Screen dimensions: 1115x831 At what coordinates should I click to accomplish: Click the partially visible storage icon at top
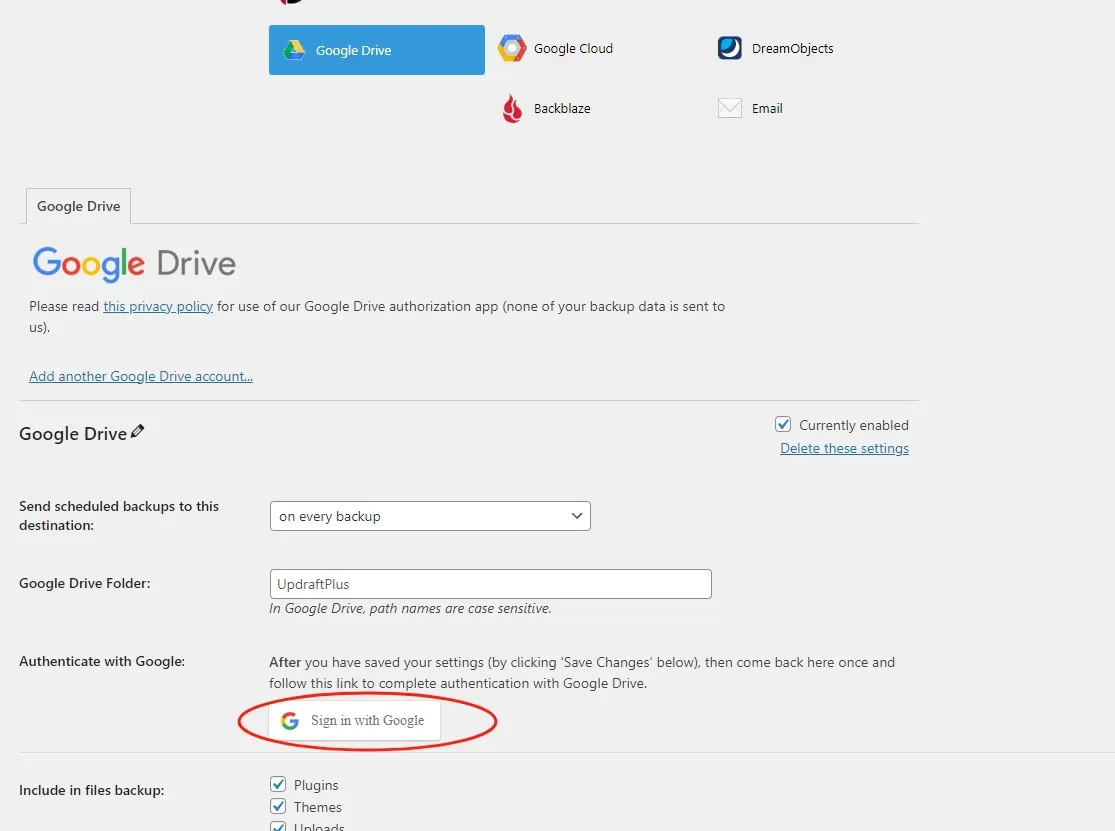pyautogui.click(x=290, y=2)
